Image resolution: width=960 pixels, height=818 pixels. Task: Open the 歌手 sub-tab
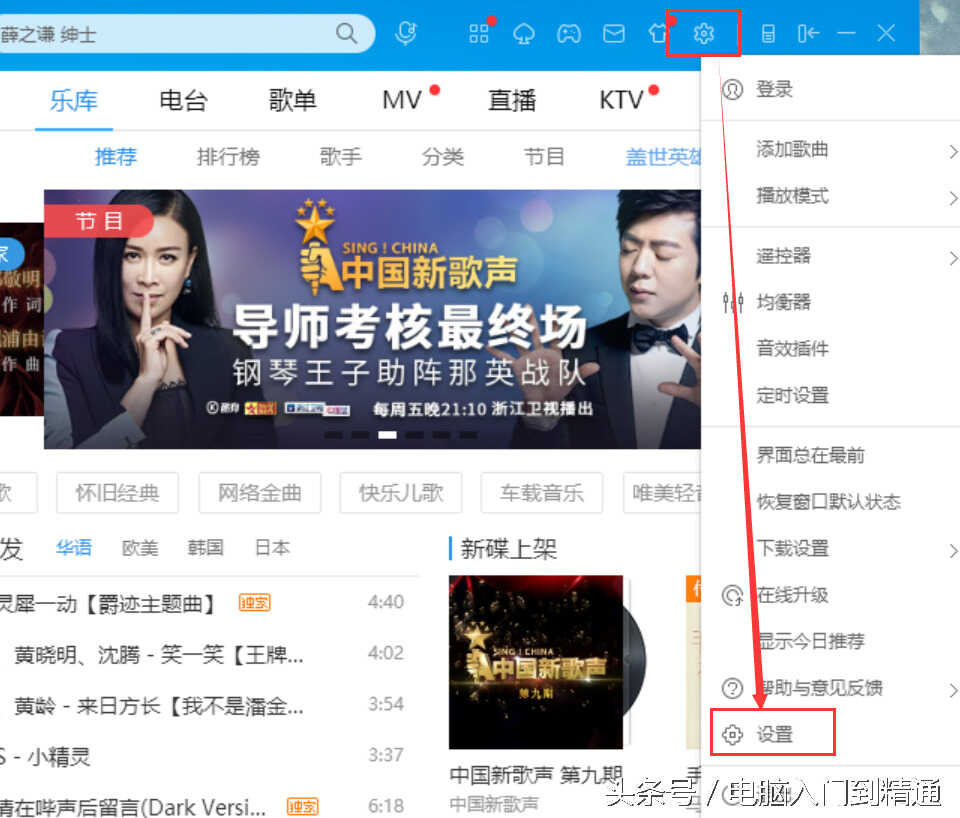tap(341, 157)
